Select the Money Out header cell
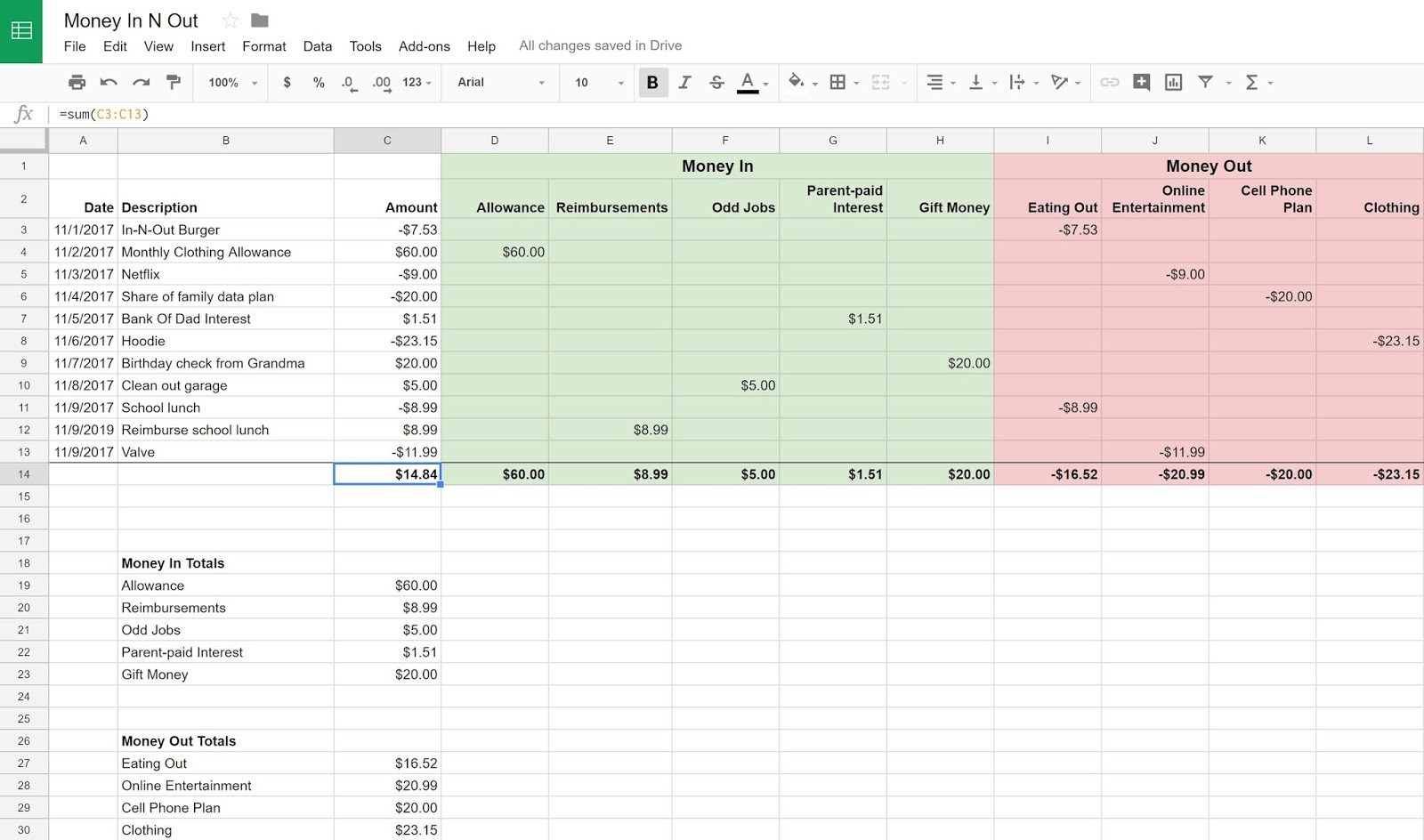The height and width of the screenshot is (840, 1424). (1209, 166)
